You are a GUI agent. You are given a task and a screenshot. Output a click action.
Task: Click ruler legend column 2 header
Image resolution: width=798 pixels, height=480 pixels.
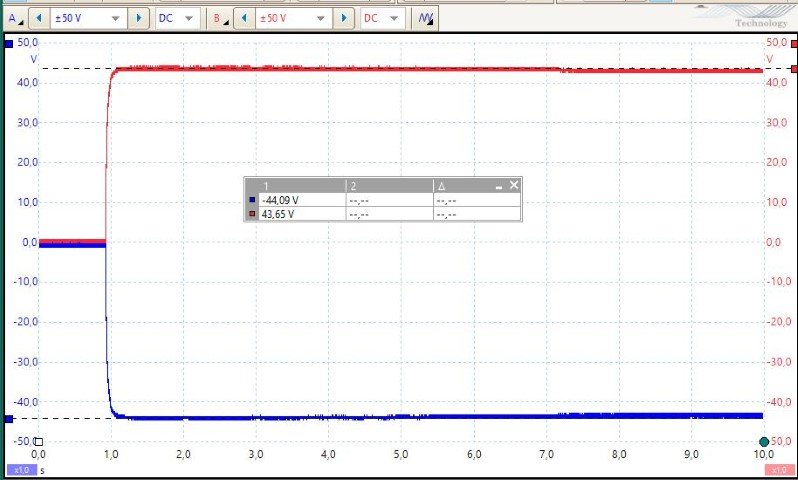pyautogui.click(x=389, y=186)
